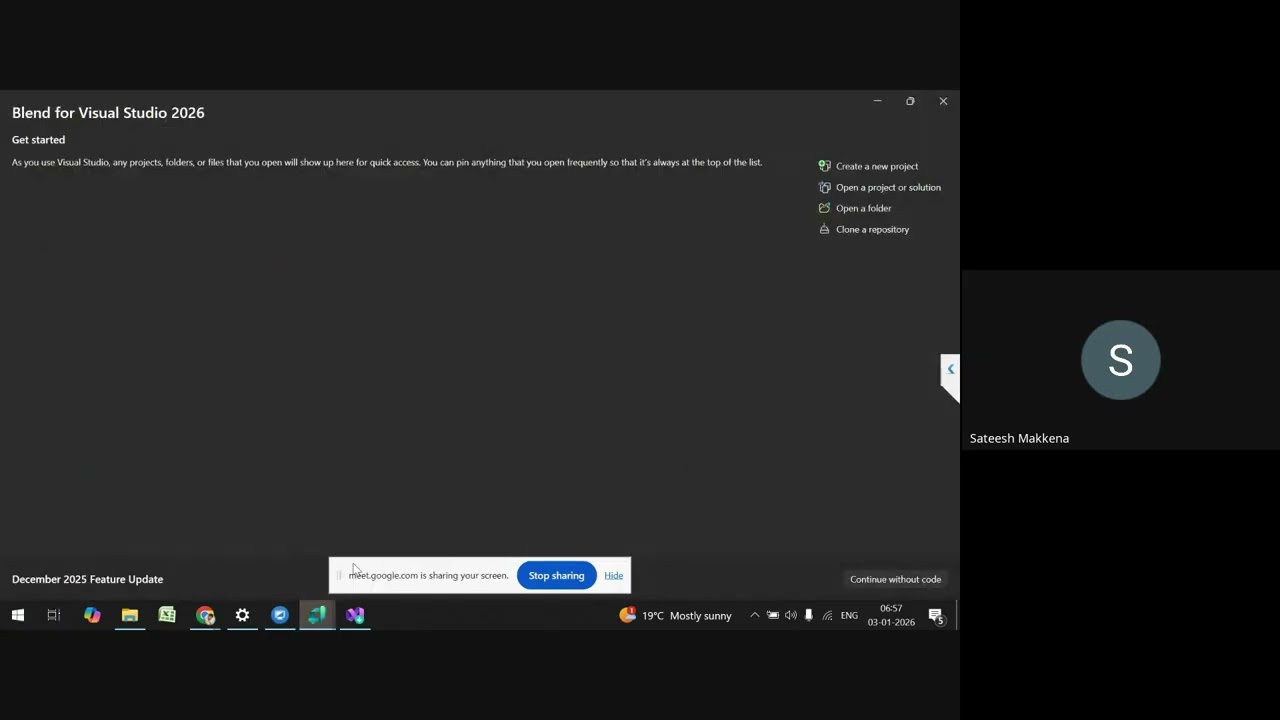Click the Stop sharing button

tap(556, 575)
